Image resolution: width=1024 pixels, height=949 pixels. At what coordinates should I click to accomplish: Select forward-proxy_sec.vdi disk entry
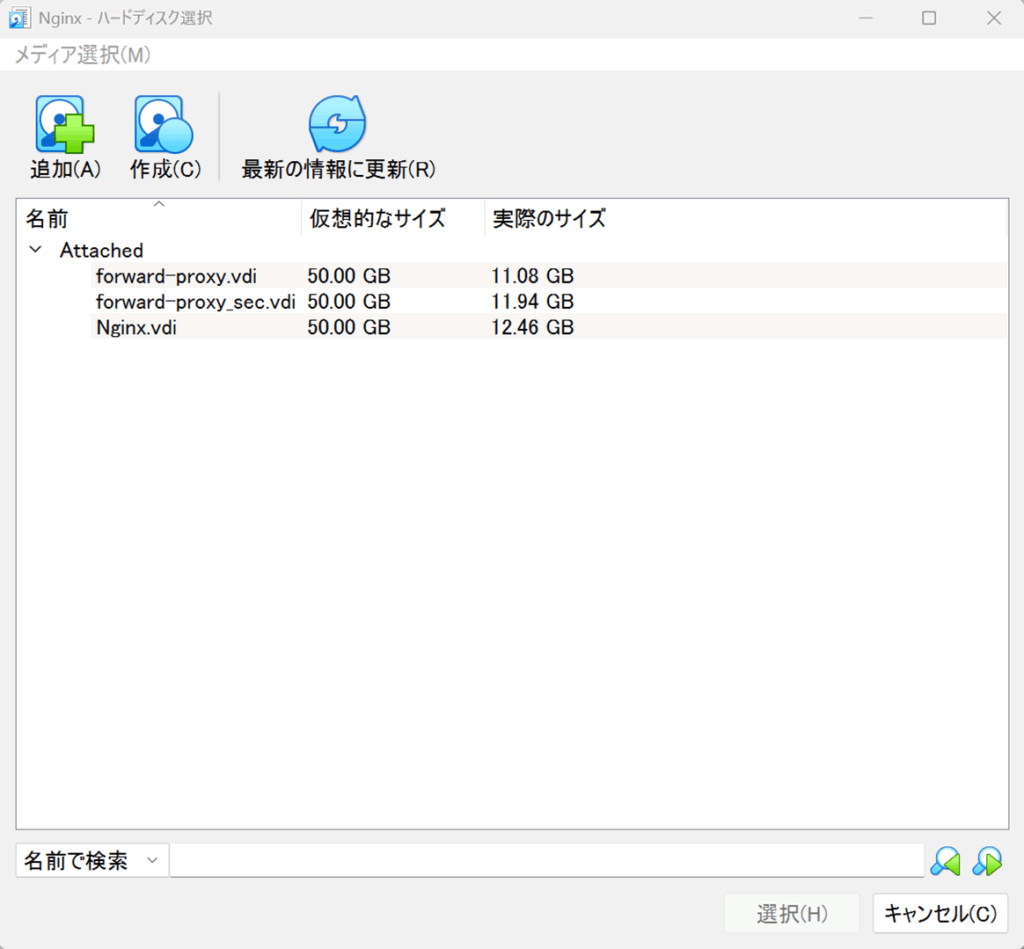(x=195, y=301)
